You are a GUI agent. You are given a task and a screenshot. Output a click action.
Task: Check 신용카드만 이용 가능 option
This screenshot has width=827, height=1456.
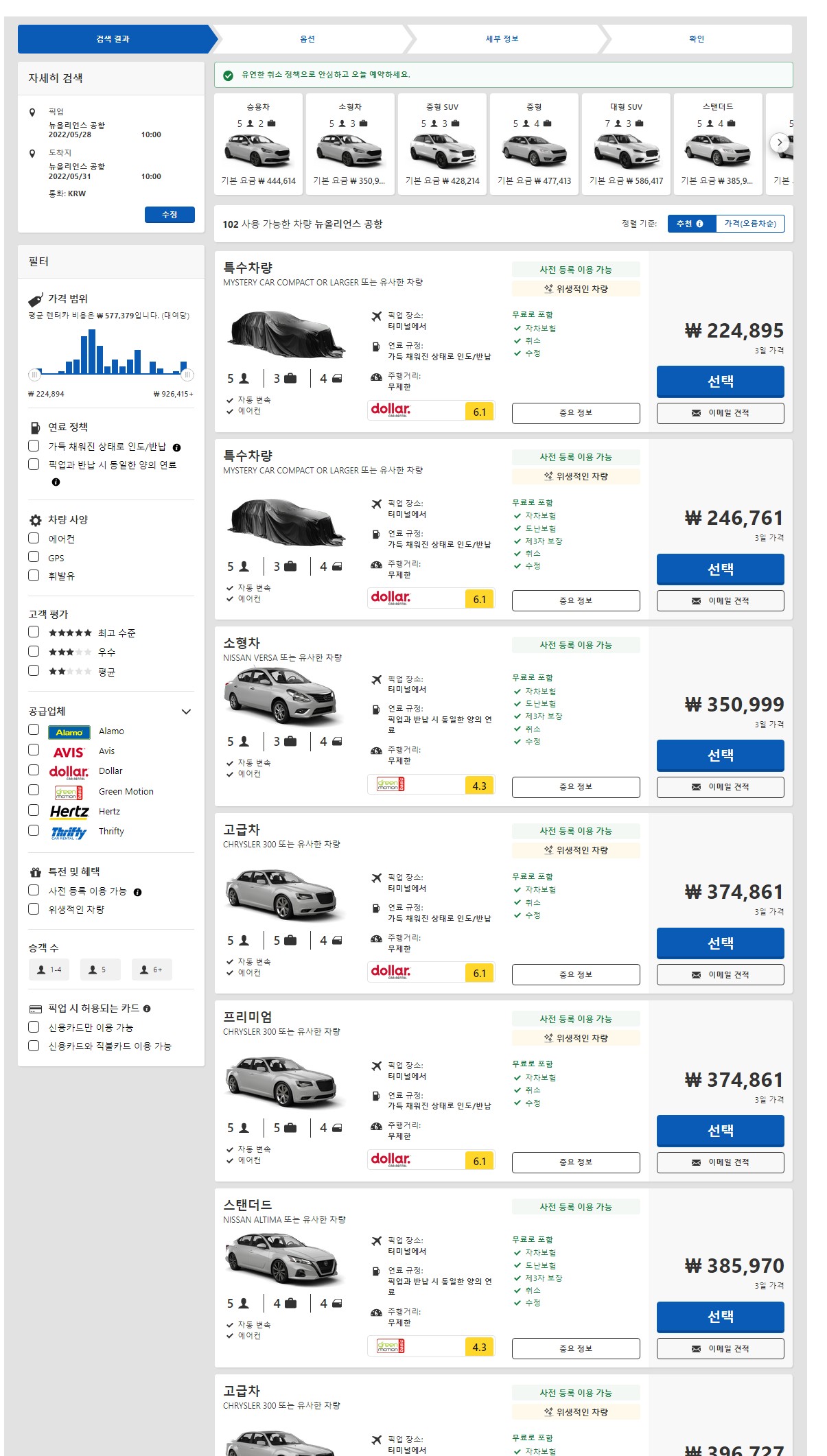click(34, 1027)
